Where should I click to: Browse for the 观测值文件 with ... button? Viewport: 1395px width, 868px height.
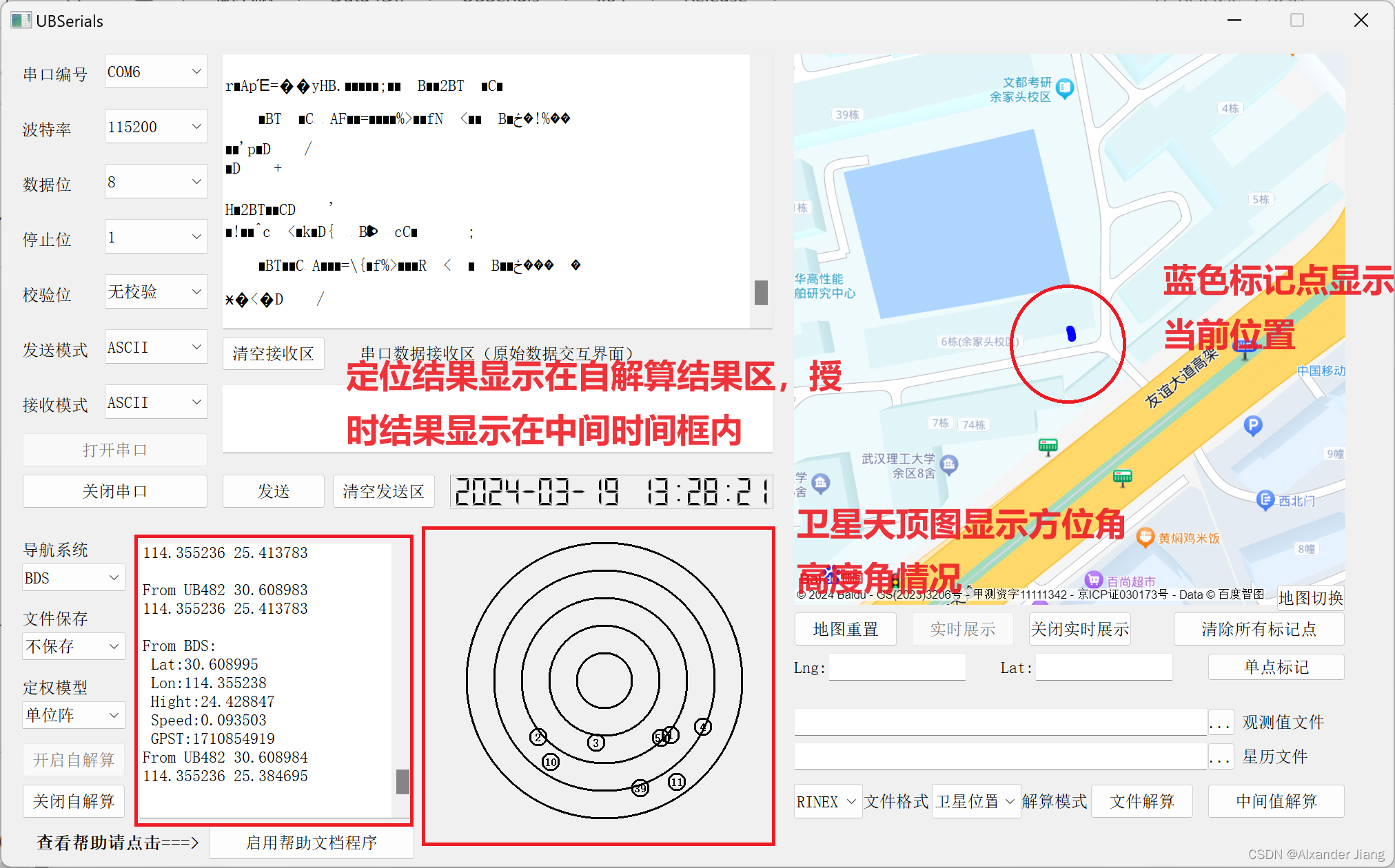(1220, 723)
